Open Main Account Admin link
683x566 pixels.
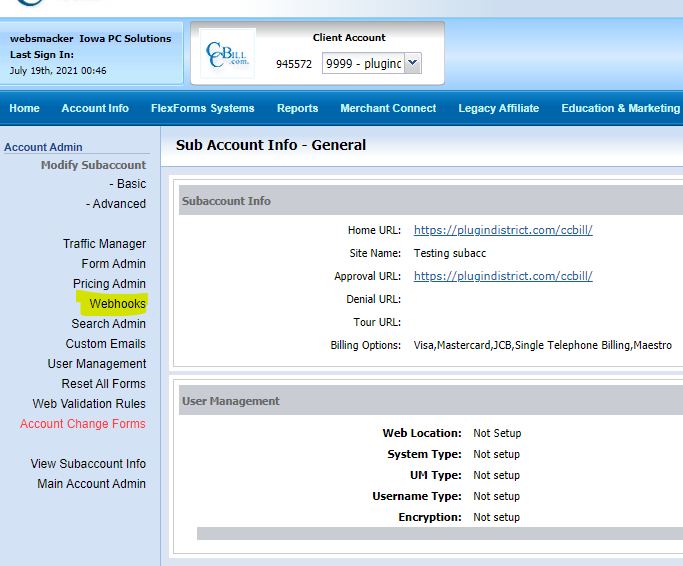tap(91, 484)
